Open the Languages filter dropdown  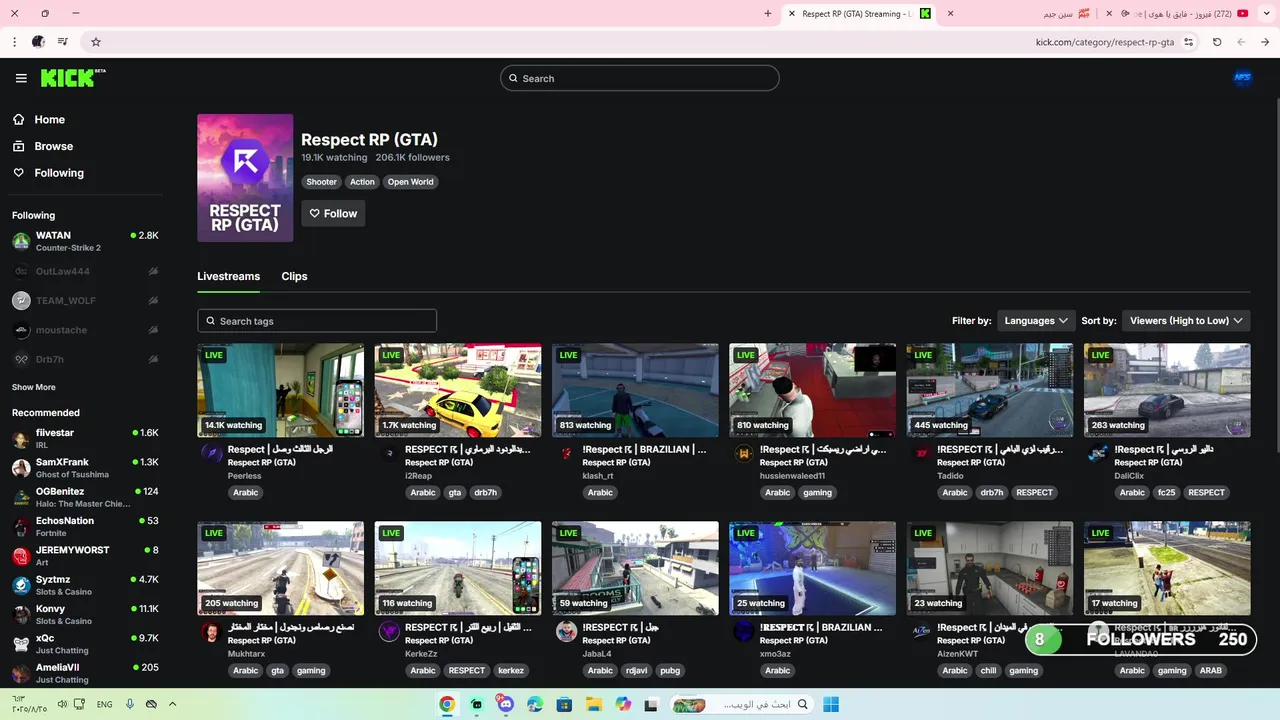pyautogui.click(x=1036, y=321)
